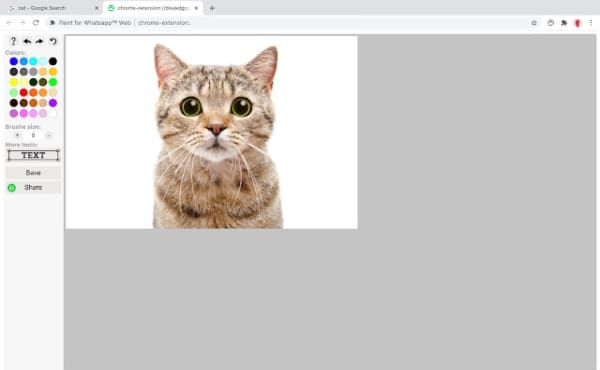Close the cat Google Search tab
Screen dimensions: 600x370
(x=96, y=8)
